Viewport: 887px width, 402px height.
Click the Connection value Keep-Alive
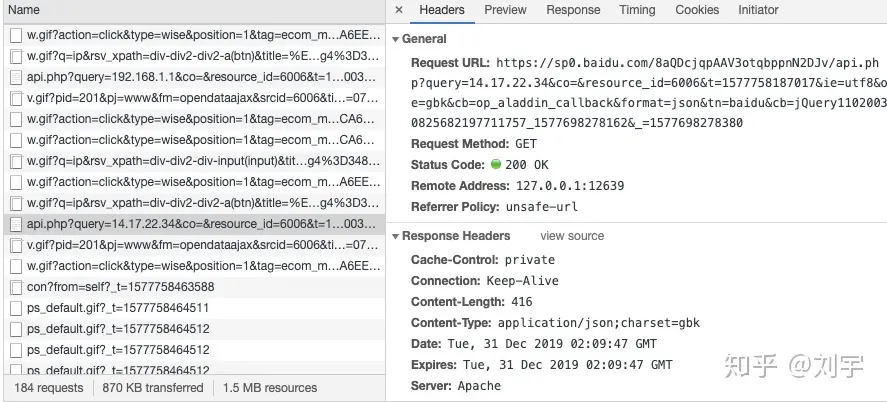(x=523, y=281)
